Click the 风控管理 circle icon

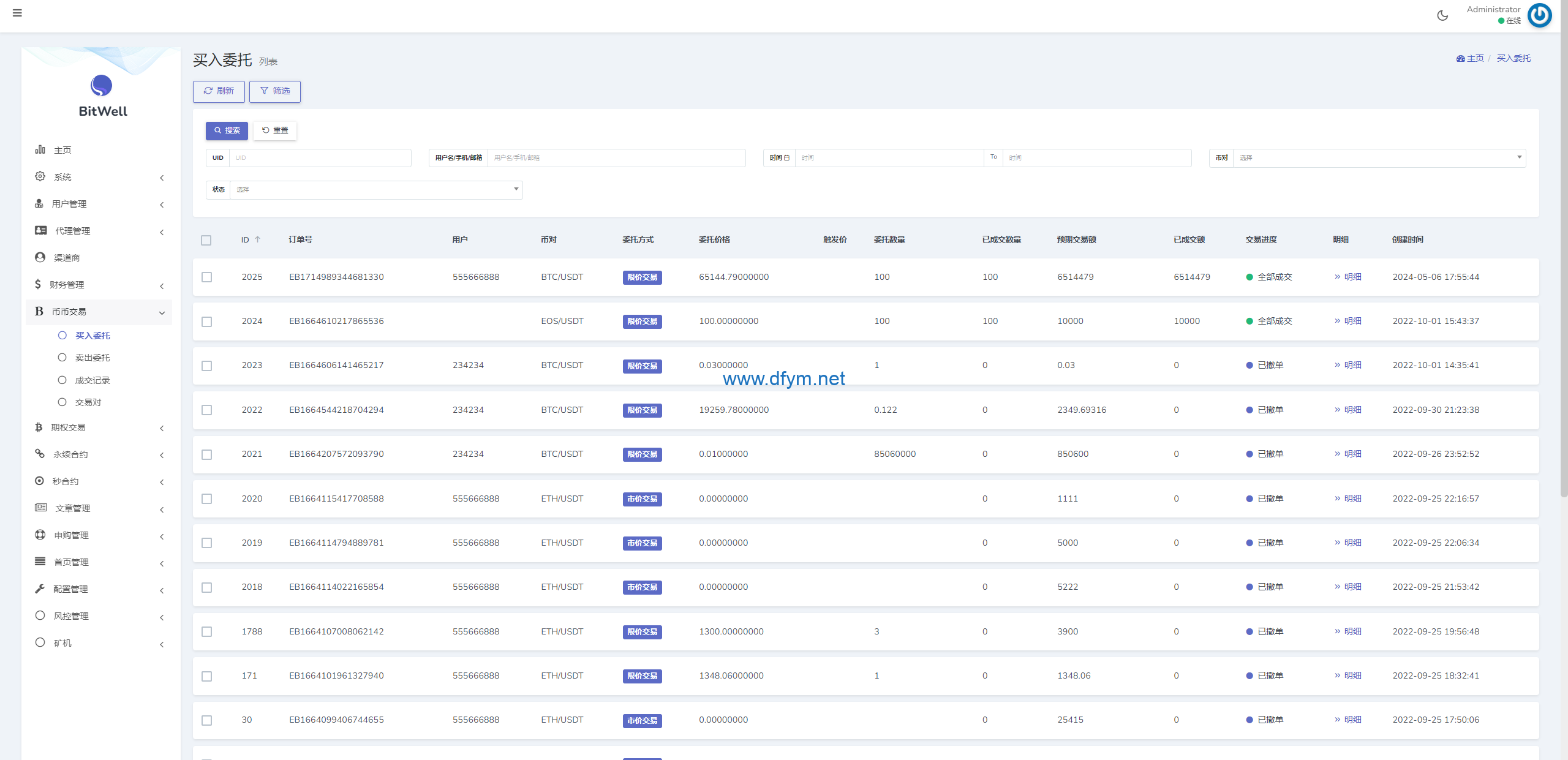click(40, 615)
